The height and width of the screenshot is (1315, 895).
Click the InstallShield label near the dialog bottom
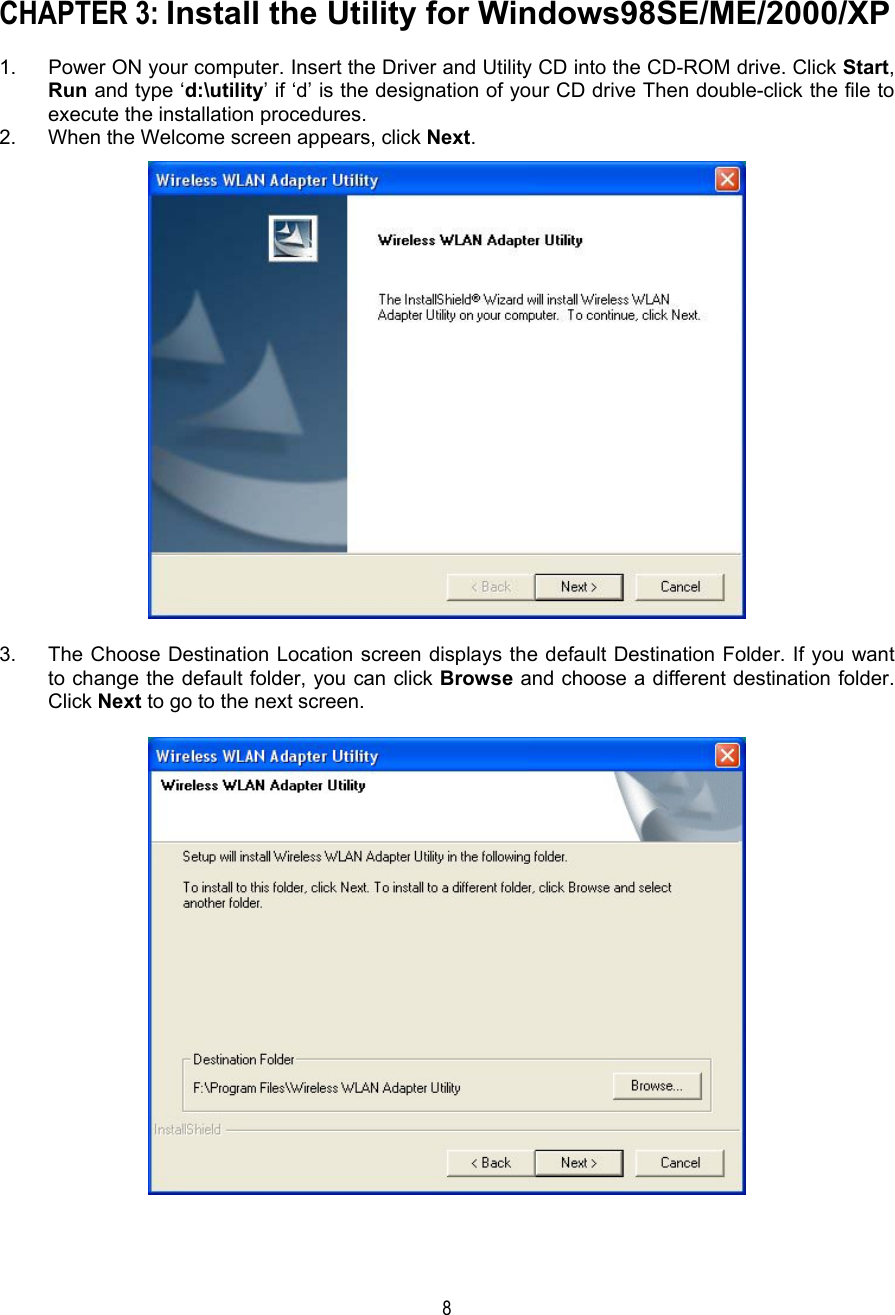click(x=187, y=1130)
